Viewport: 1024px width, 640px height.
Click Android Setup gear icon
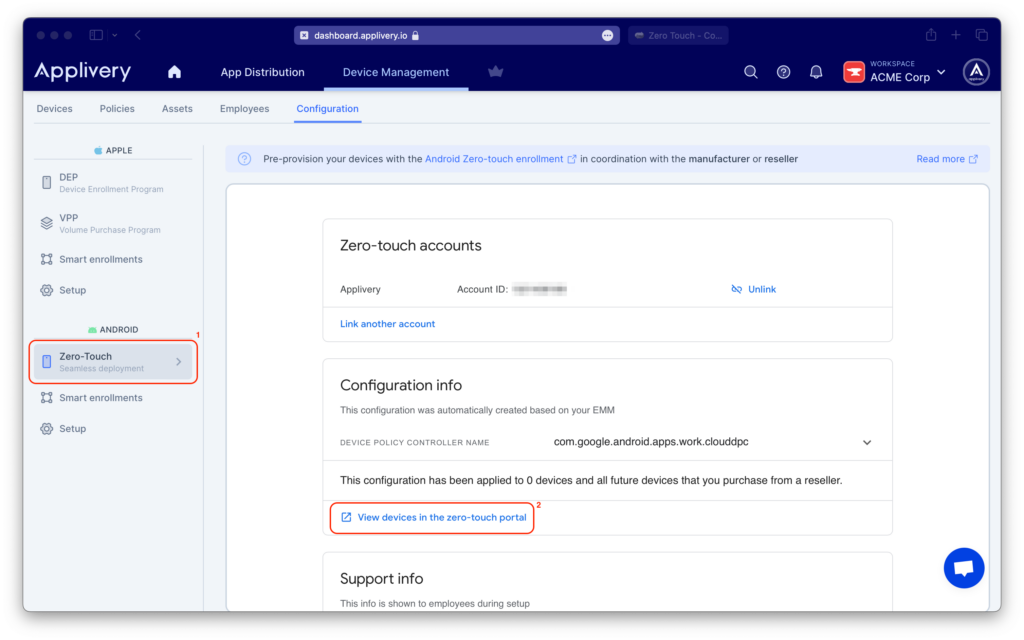46,428
